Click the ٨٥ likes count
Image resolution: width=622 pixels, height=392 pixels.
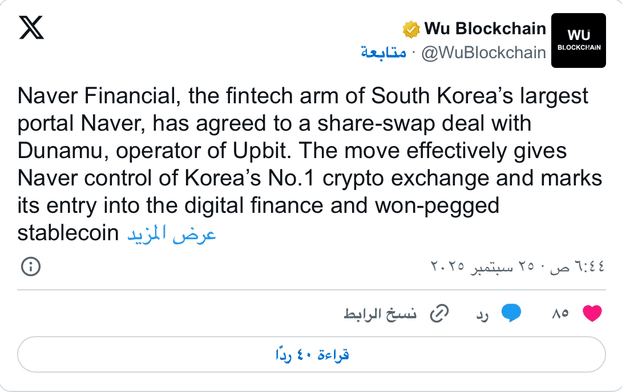pos(560,313)
